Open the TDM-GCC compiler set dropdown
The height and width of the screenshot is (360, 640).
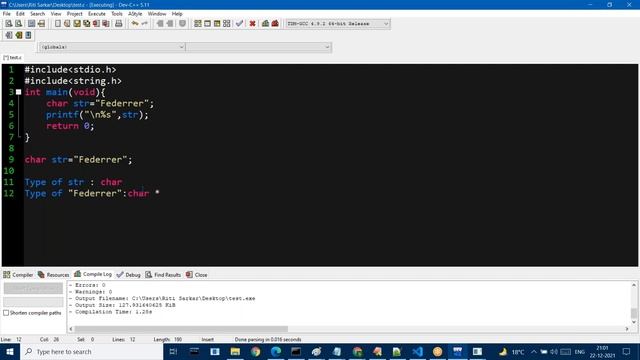[338, 24]
